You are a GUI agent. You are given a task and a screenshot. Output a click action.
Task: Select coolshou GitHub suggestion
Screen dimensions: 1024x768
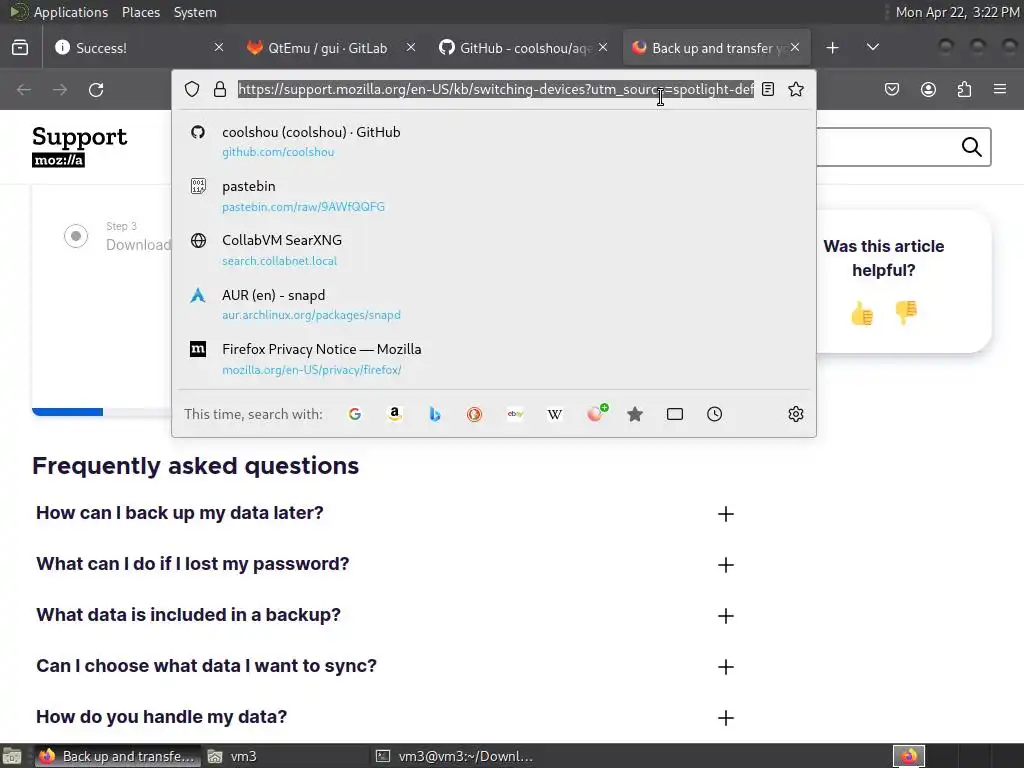494,142
